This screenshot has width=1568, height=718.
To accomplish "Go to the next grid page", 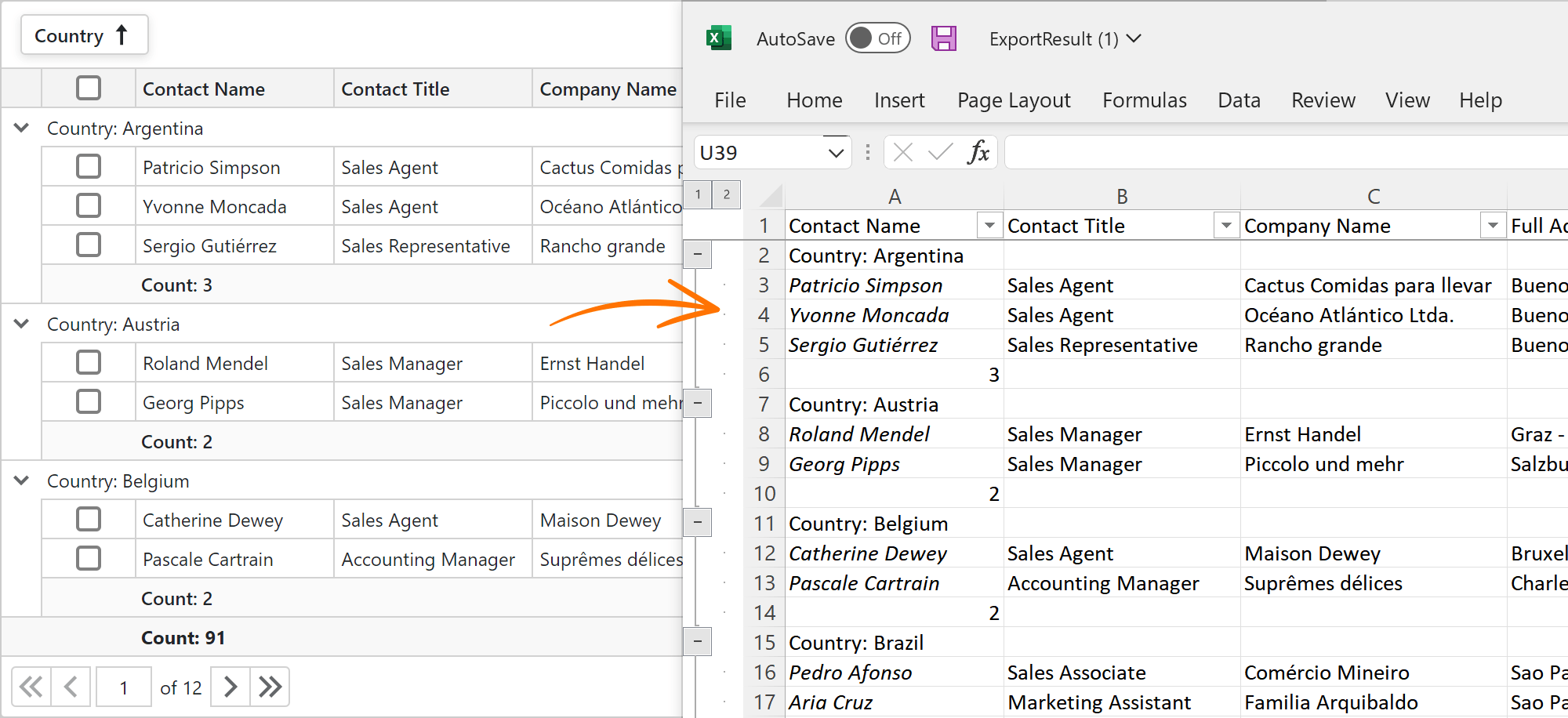I will (230, 687).
